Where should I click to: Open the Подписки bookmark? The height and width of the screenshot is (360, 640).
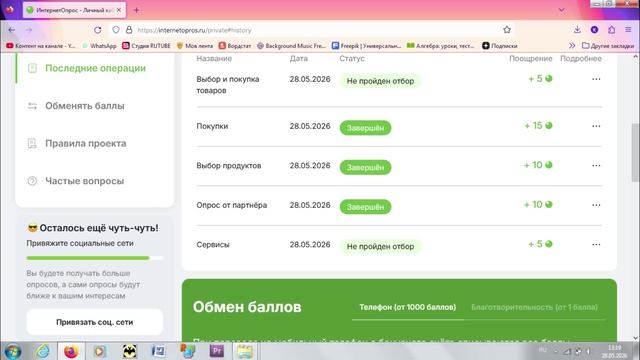500,46
